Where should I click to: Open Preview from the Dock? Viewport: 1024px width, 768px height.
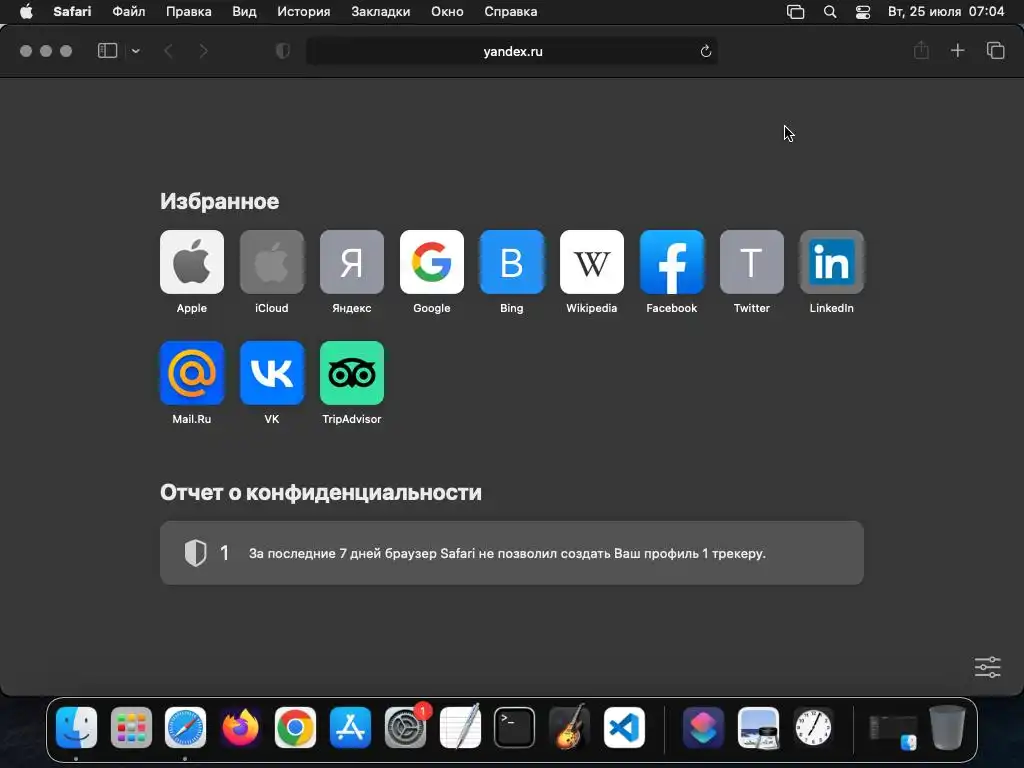(x=758, y=727)
